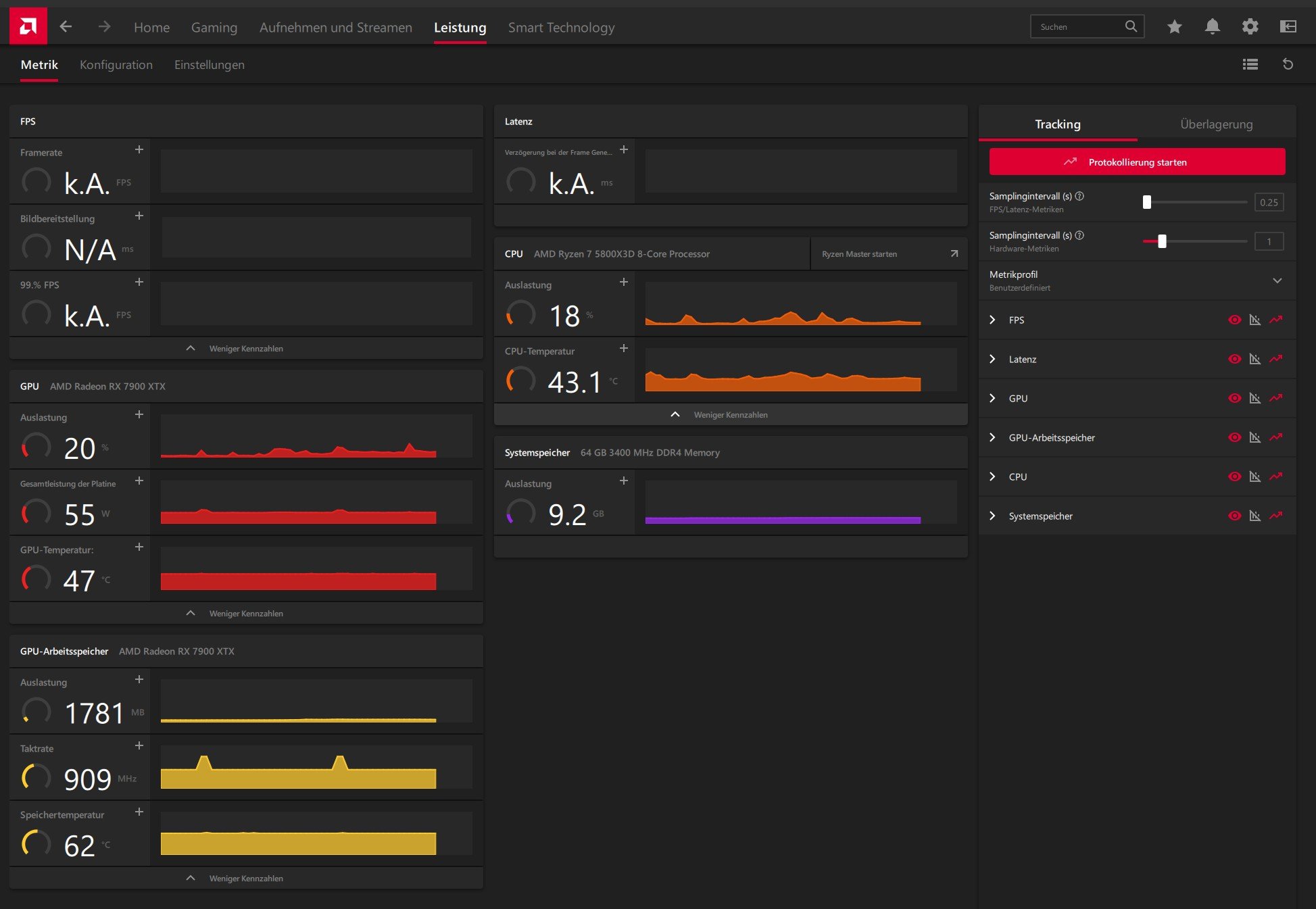The width and height of the screenshot is (1316, 909).
Task: Click the AMD logo home icon
Action: click(28, 26)
